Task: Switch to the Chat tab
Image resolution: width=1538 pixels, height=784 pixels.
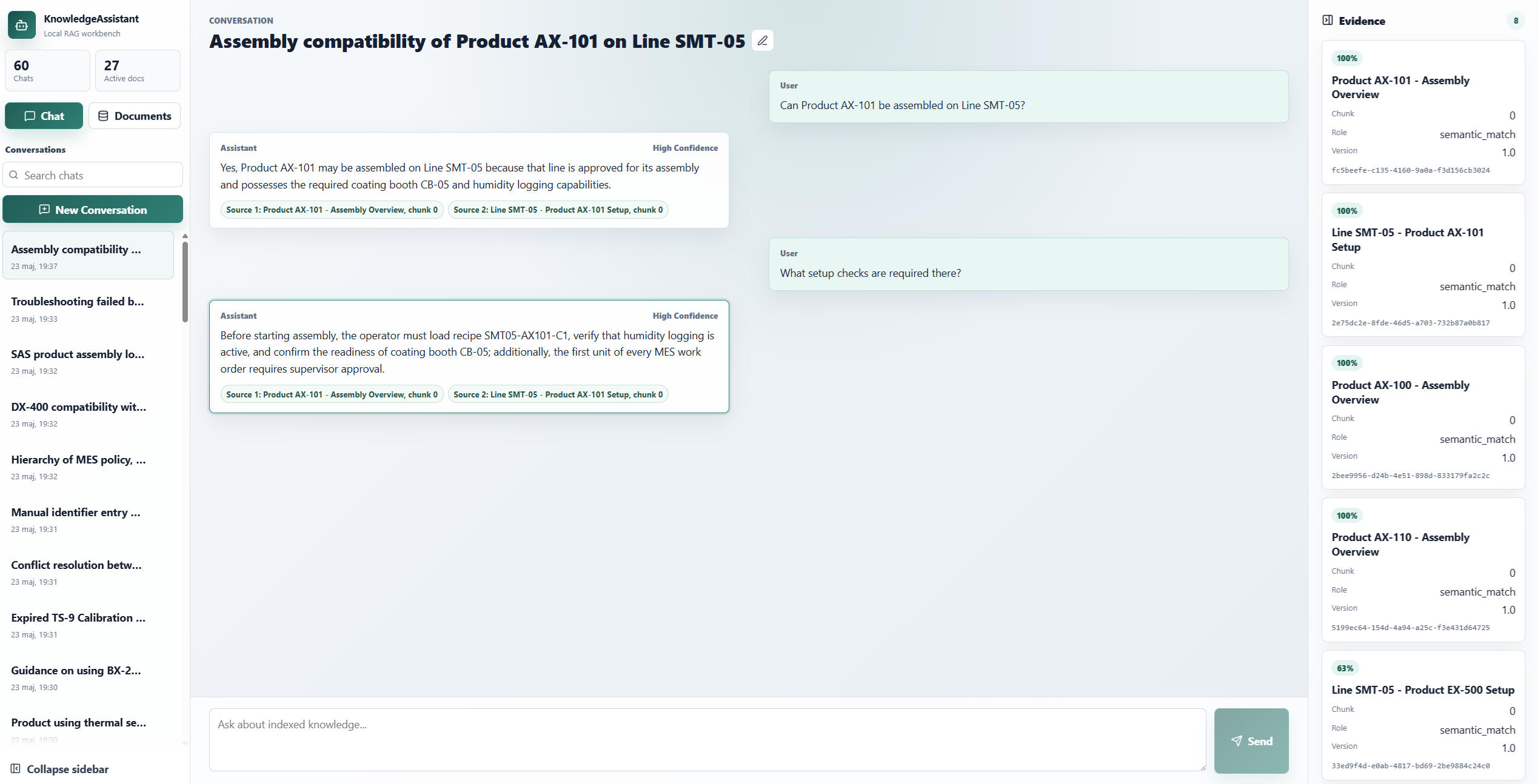Action: 44,116
